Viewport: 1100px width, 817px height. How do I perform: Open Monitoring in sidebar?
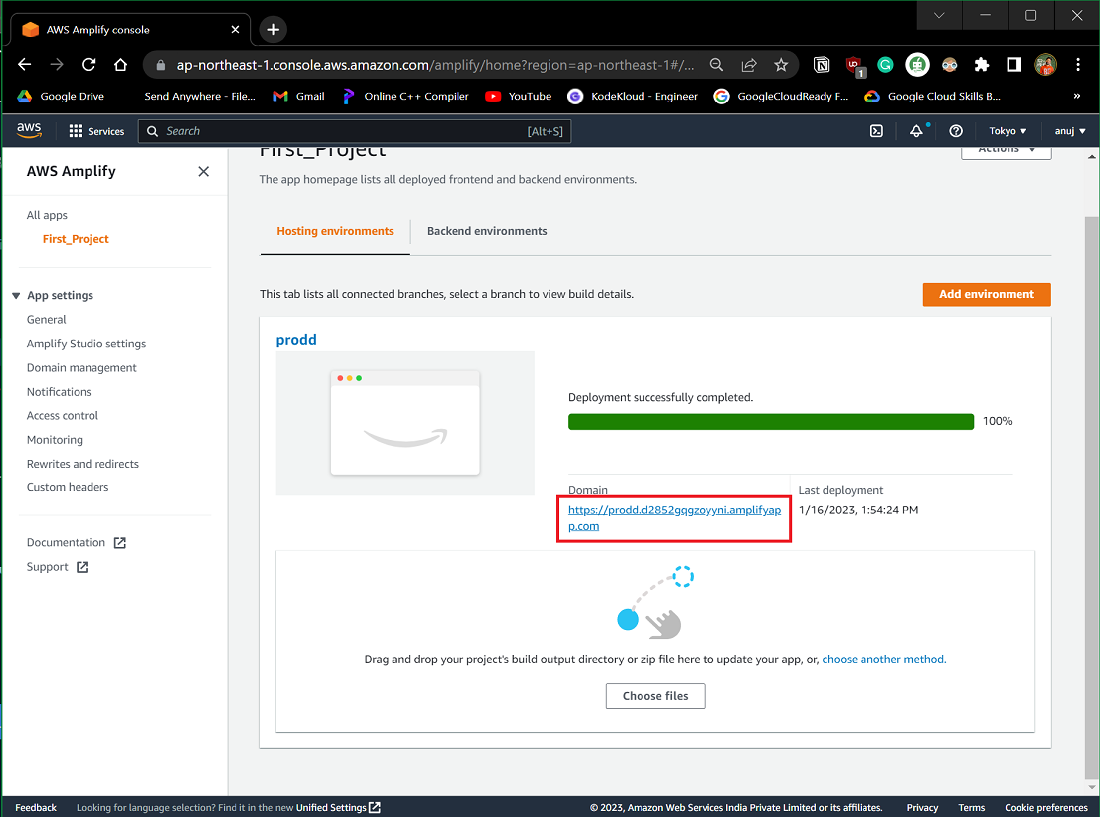click(55, 440)
